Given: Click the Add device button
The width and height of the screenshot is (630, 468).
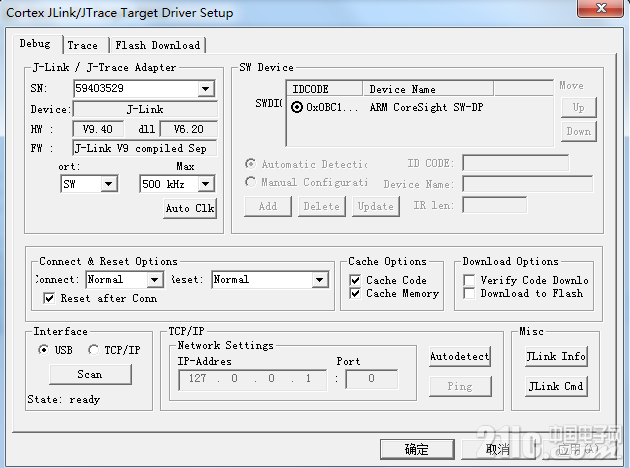Looking at the screenshot, I should (268, 206).
